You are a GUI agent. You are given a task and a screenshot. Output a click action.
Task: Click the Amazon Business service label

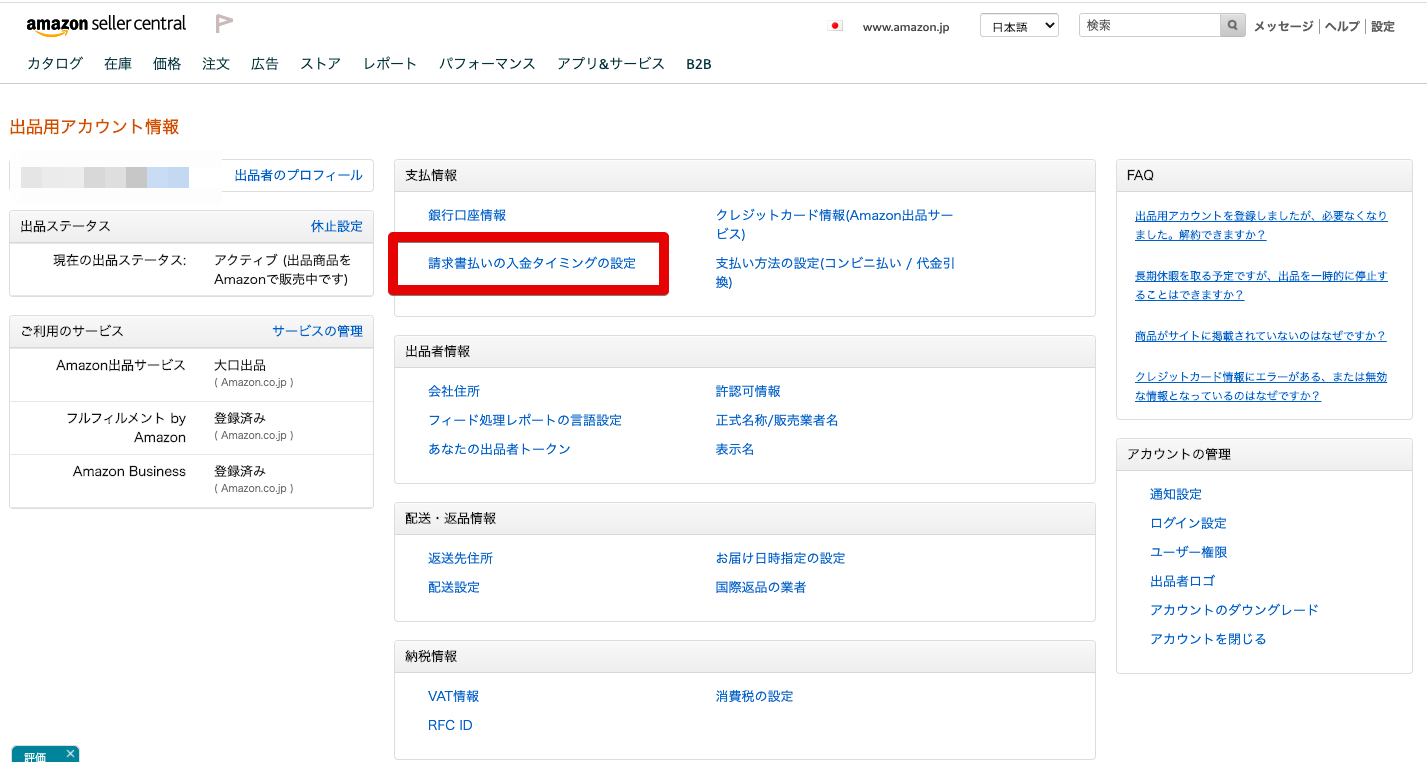tap(129, 471)
